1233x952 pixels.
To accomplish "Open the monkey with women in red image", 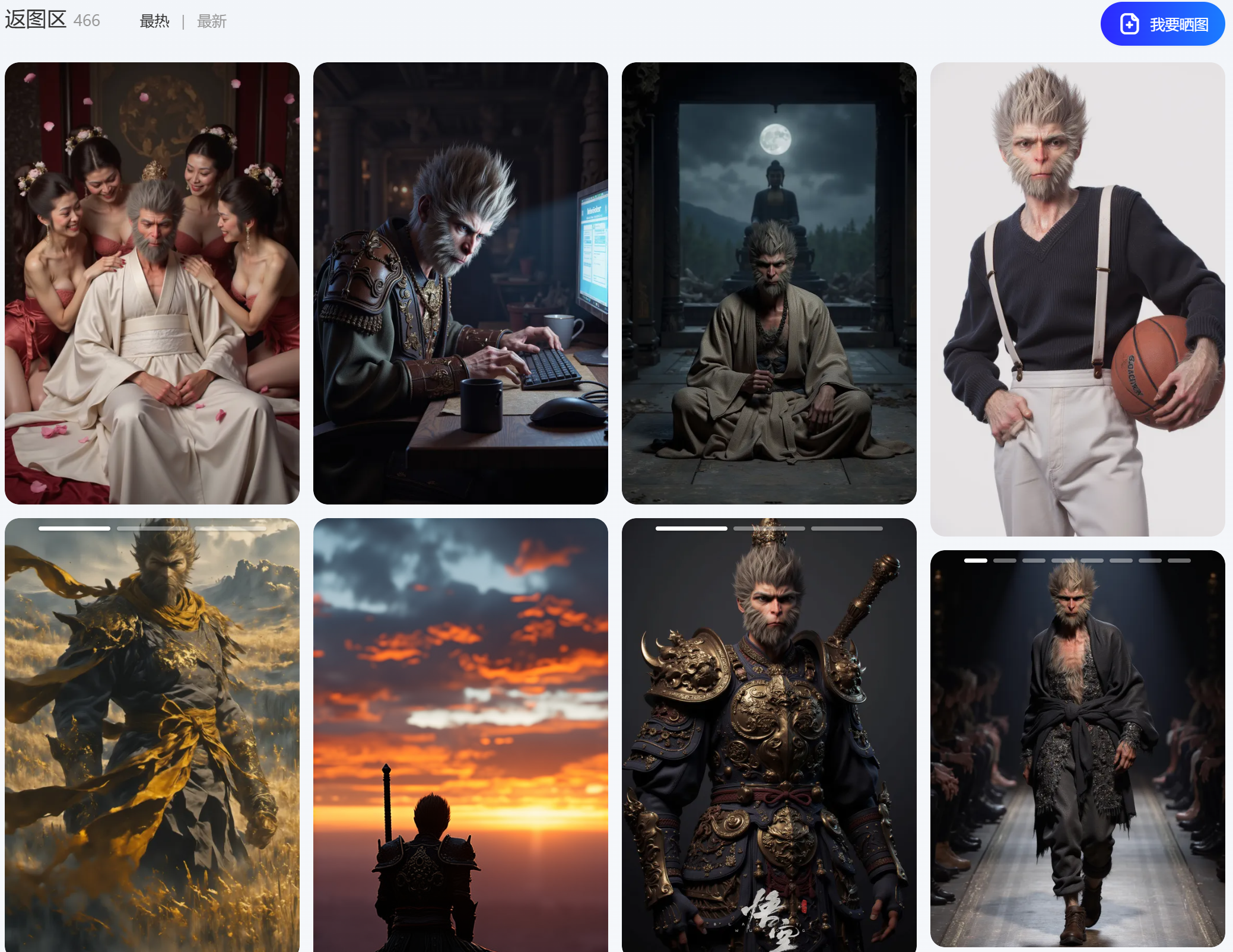I will coord(152,283).
